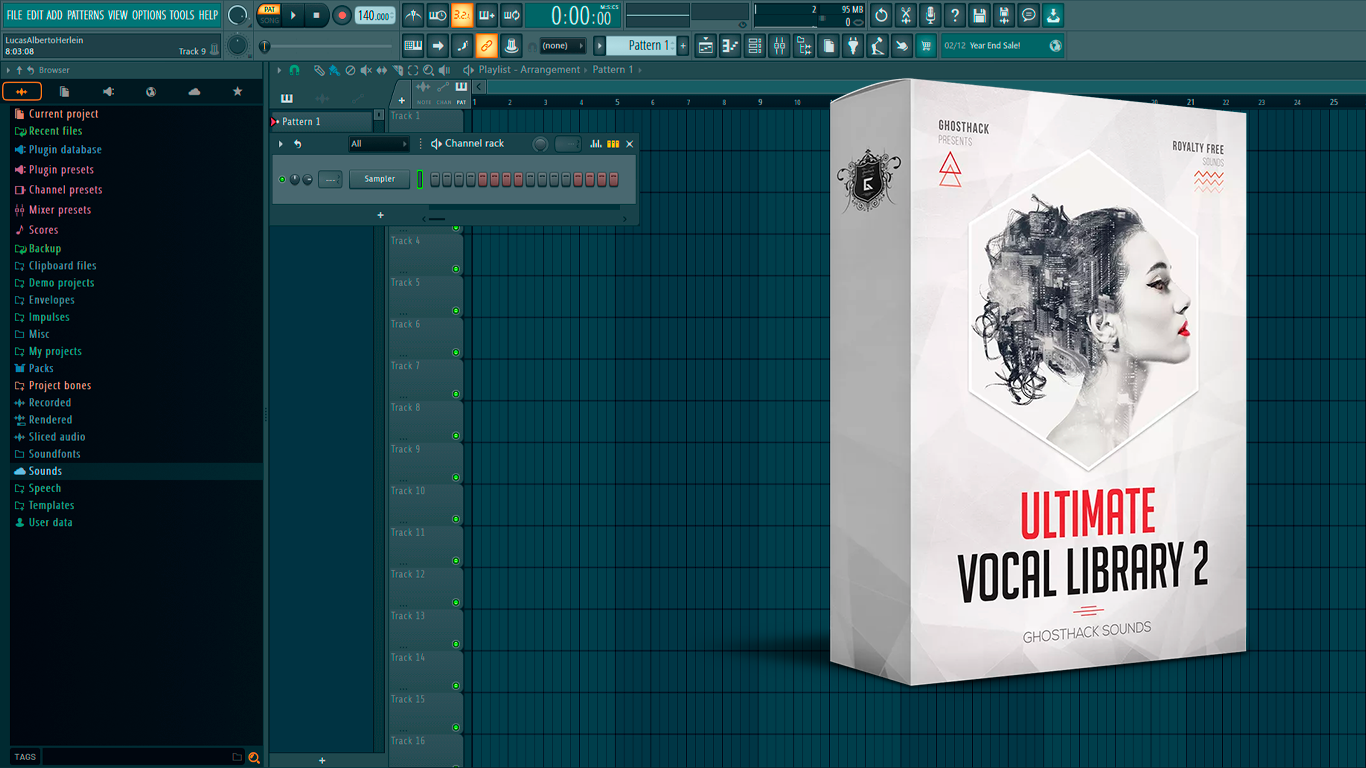Click the chat bubble icon
This screenshot has height=768, width=1366.
[1028, 15]
